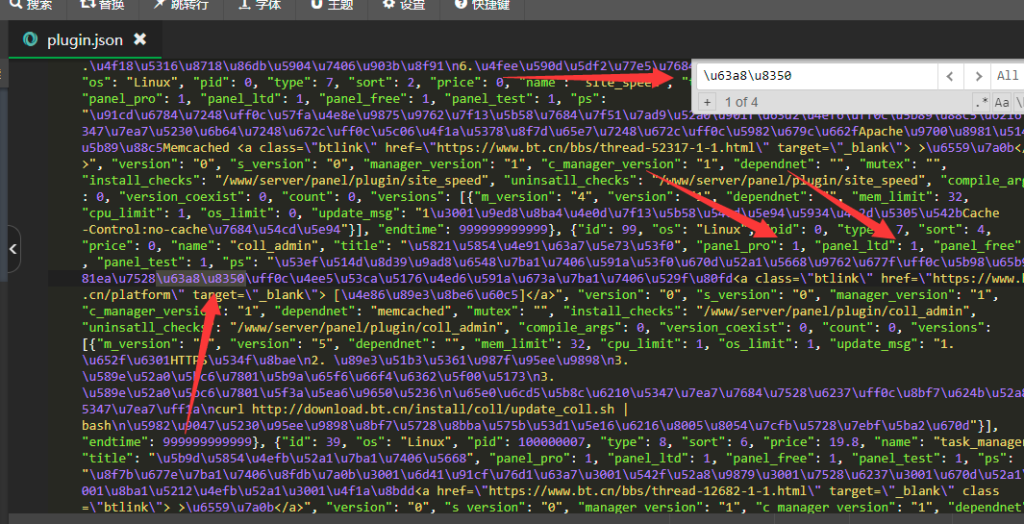Expand the collapsed left side panel
The width and height of the screenshot is (1024, 524).
tap(12, 249)
